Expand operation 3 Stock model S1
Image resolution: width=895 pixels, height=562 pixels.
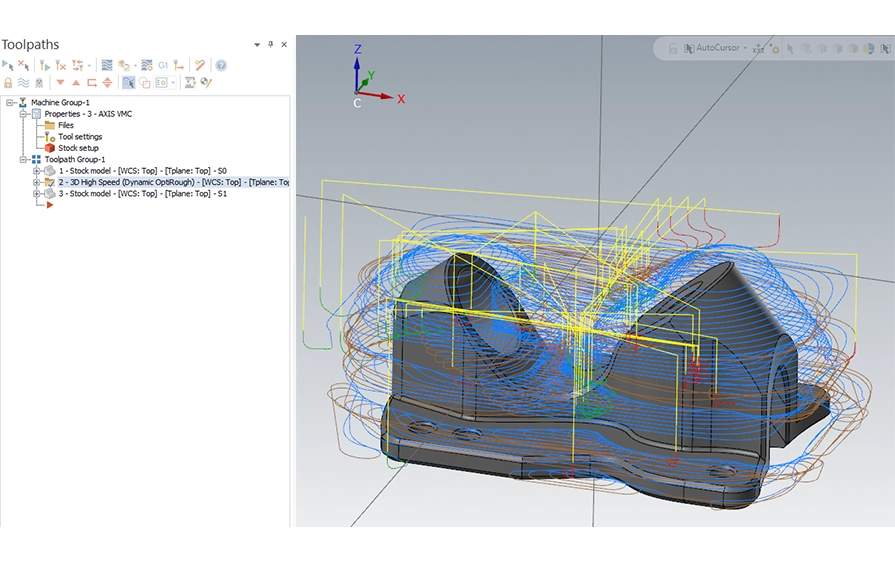click(x=37, y=194)
